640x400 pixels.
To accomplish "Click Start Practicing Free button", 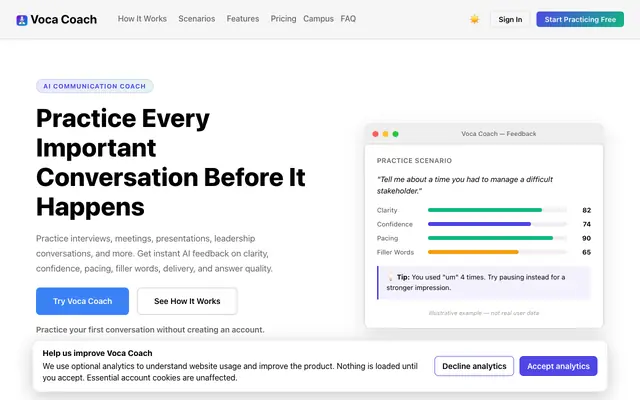I will [580, 19].
